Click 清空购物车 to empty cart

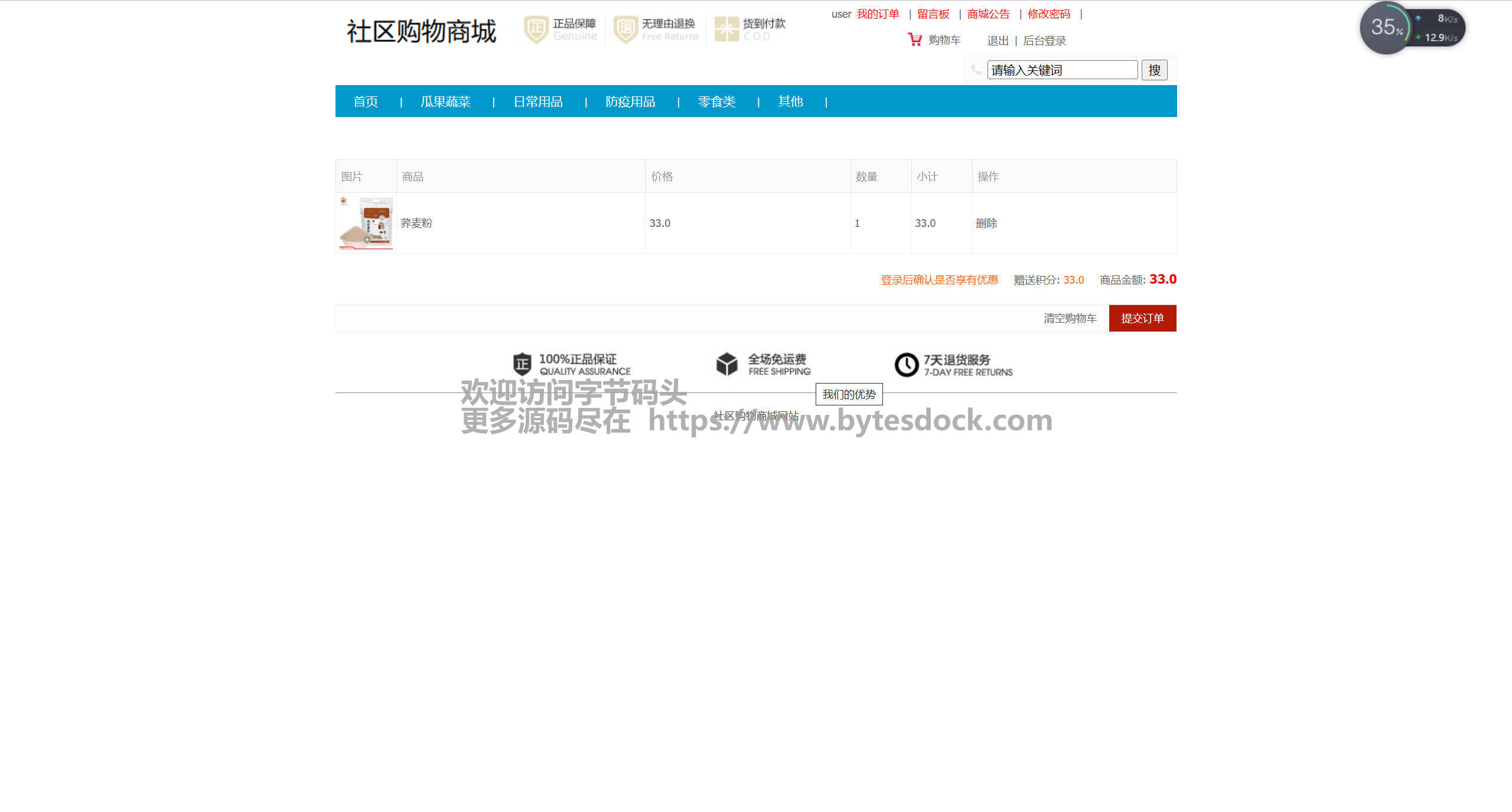pos(1070,319)
